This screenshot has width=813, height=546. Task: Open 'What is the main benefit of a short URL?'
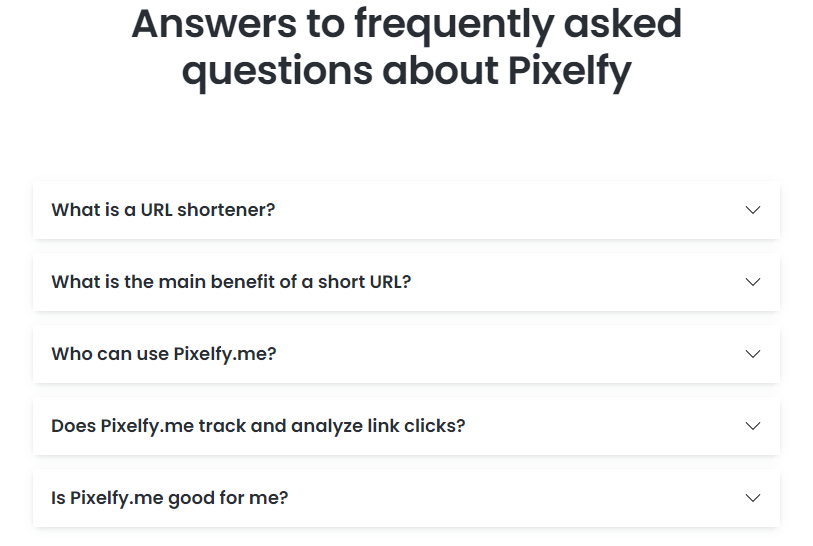(x=231, y=282)
